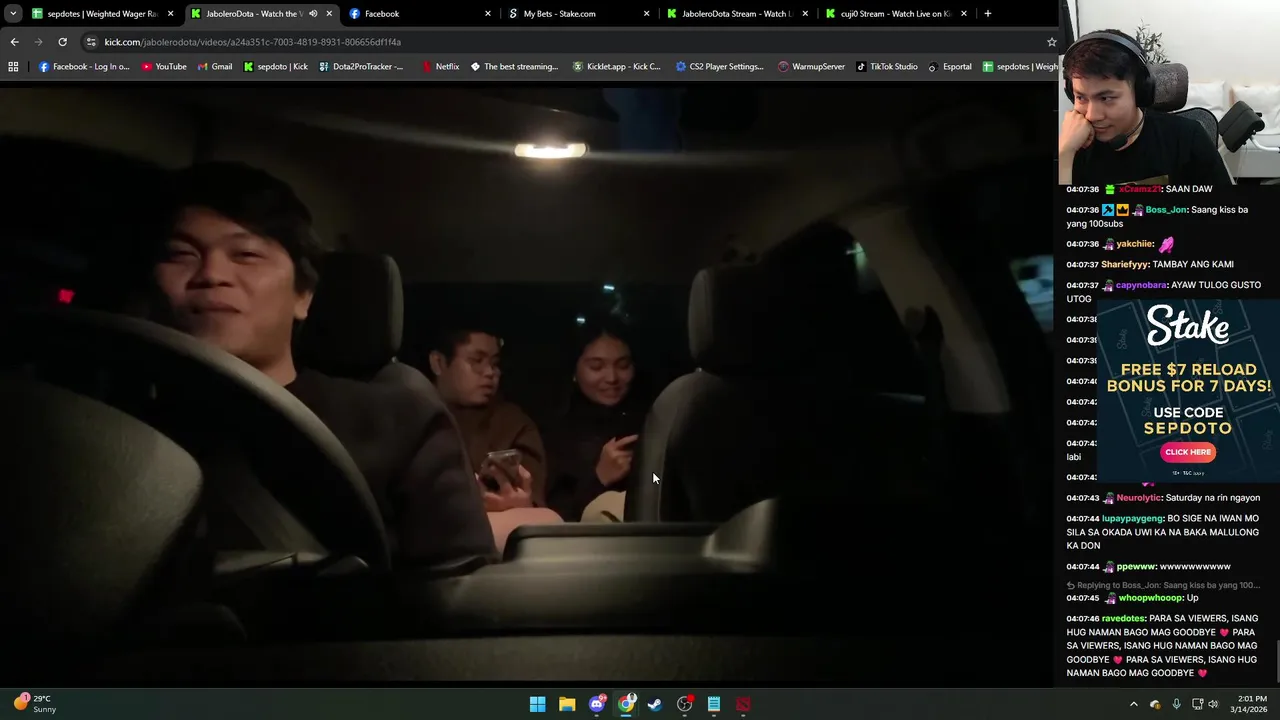The width and height of the screenshot is (1280, 720).
Task: Open Notepad from the taskbar
Action: (714, 704)
